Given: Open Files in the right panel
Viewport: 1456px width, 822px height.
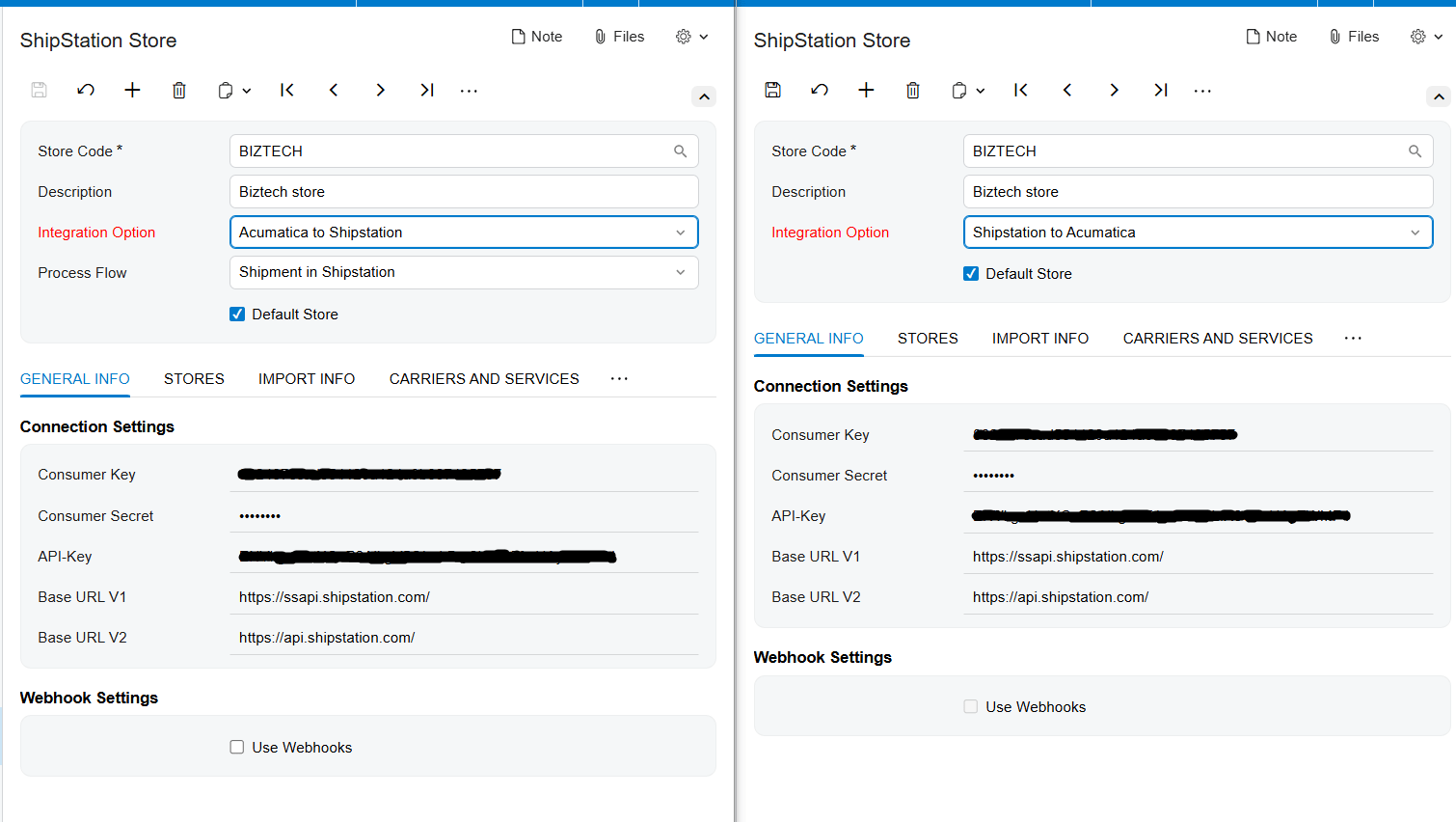Looking at the screenshot, I should coord(1354,37).
